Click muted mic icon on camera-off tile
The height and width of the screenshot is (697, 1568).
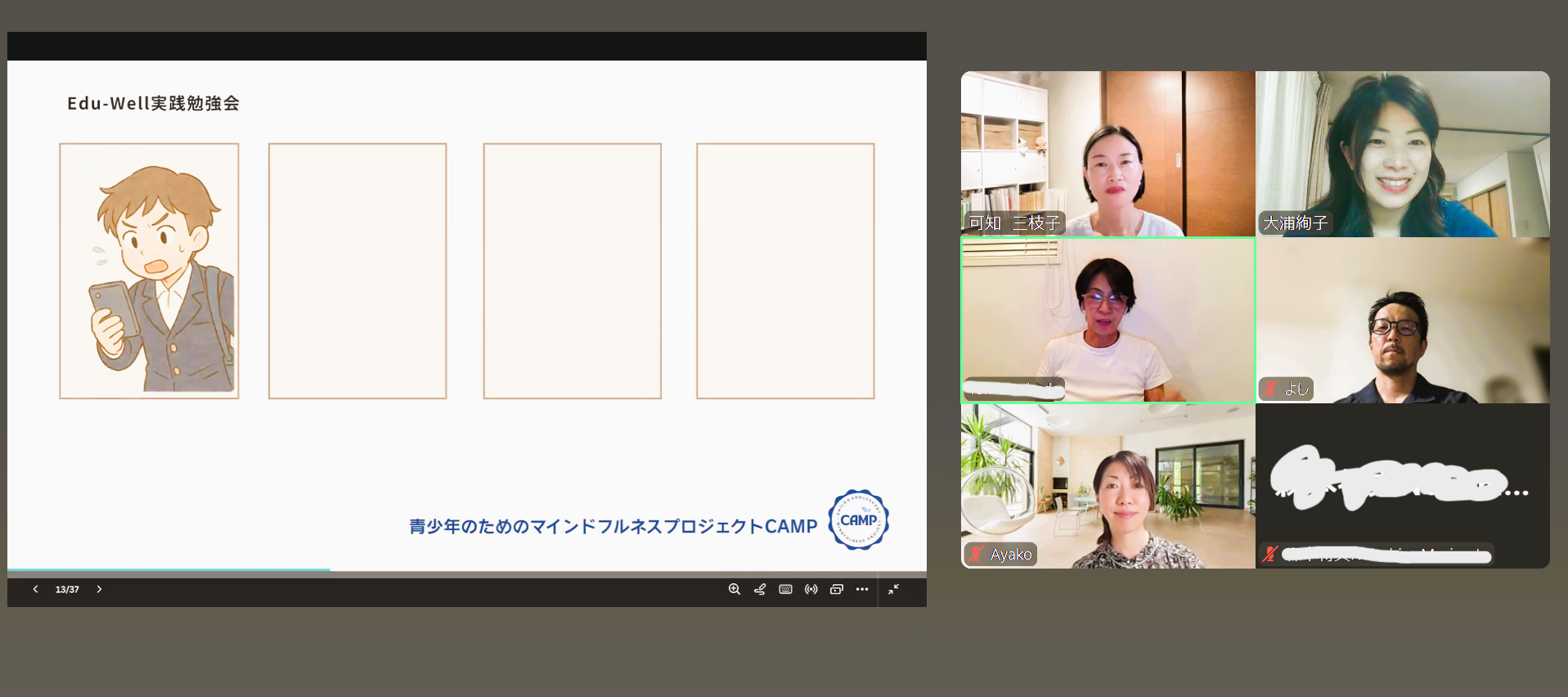[1270, 554]
